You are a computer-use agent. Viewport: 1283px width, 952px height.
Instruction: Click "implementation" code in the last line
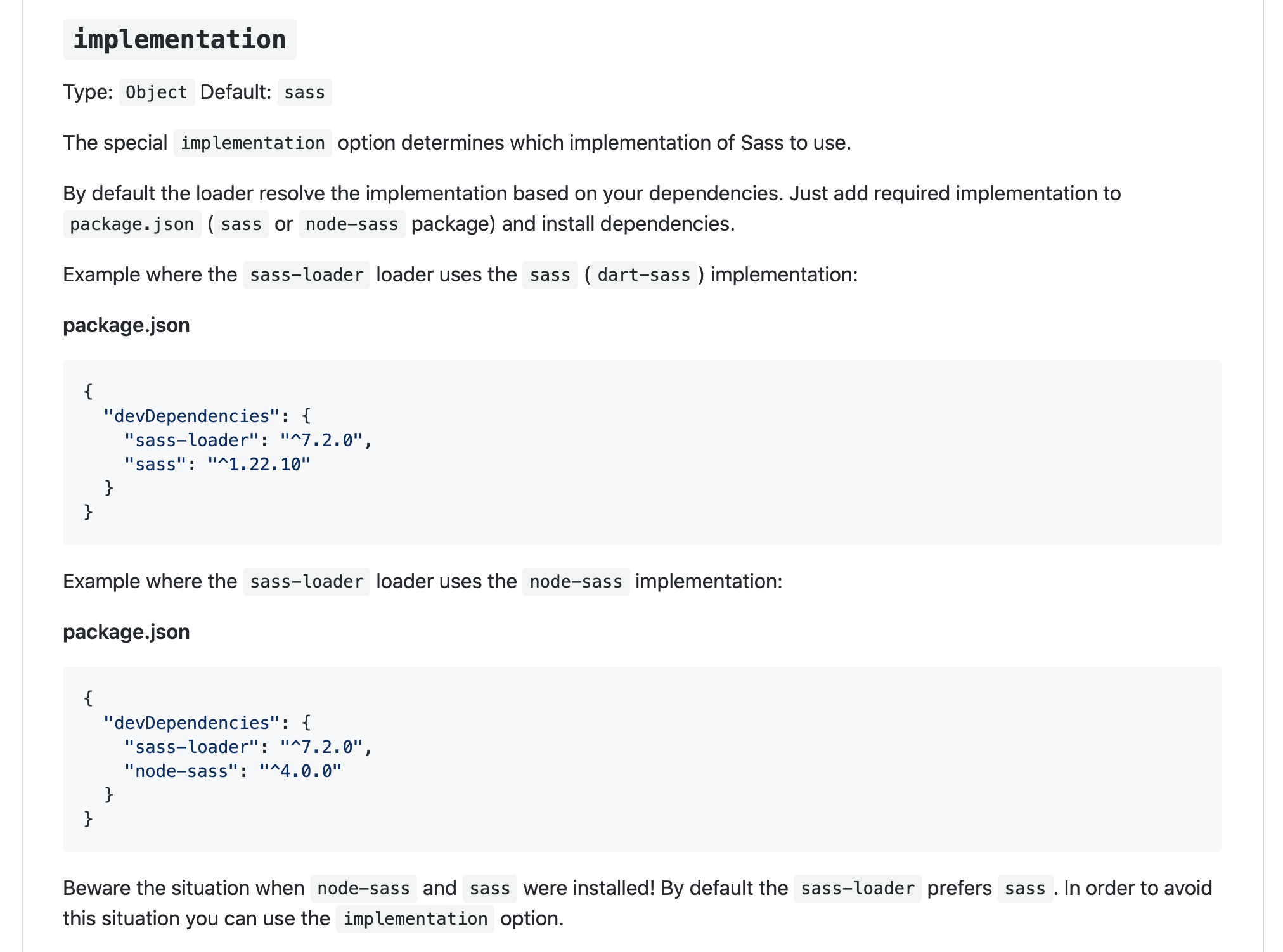[415, 919]
